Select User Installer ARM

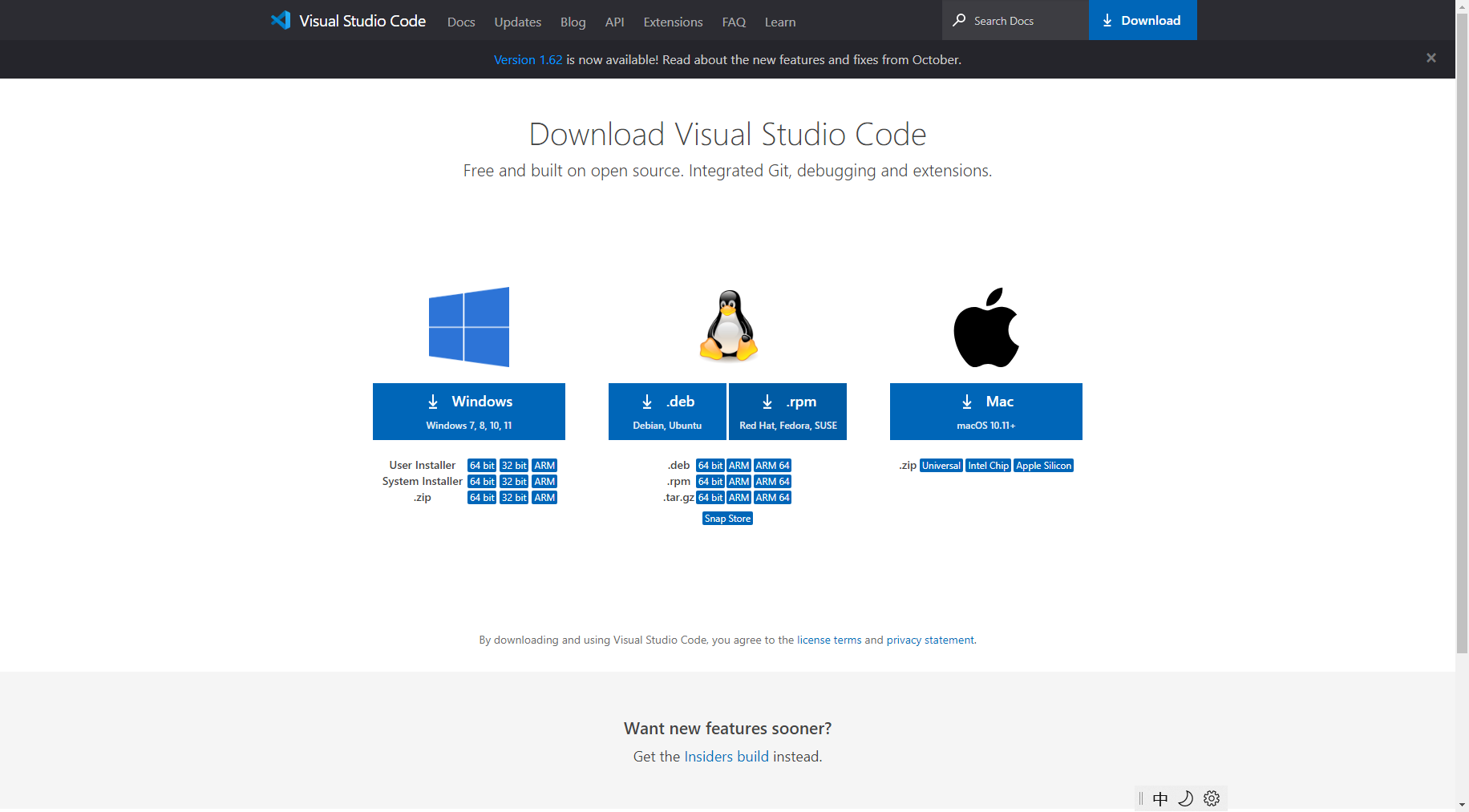click(544, 466)
